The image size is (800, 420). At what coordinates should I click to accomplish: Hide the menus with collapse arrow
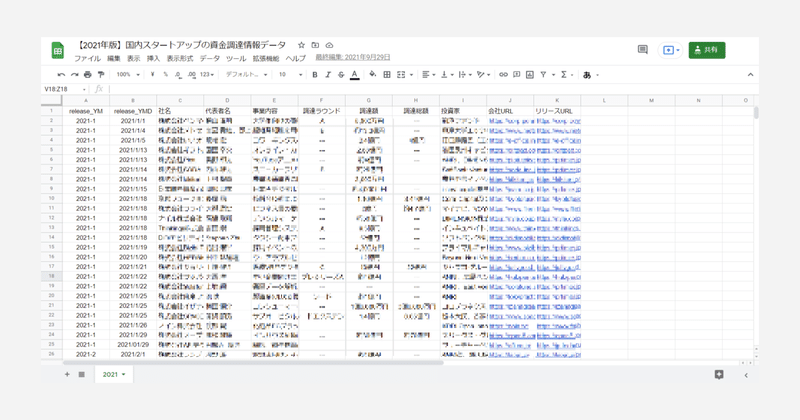(751, 75)
